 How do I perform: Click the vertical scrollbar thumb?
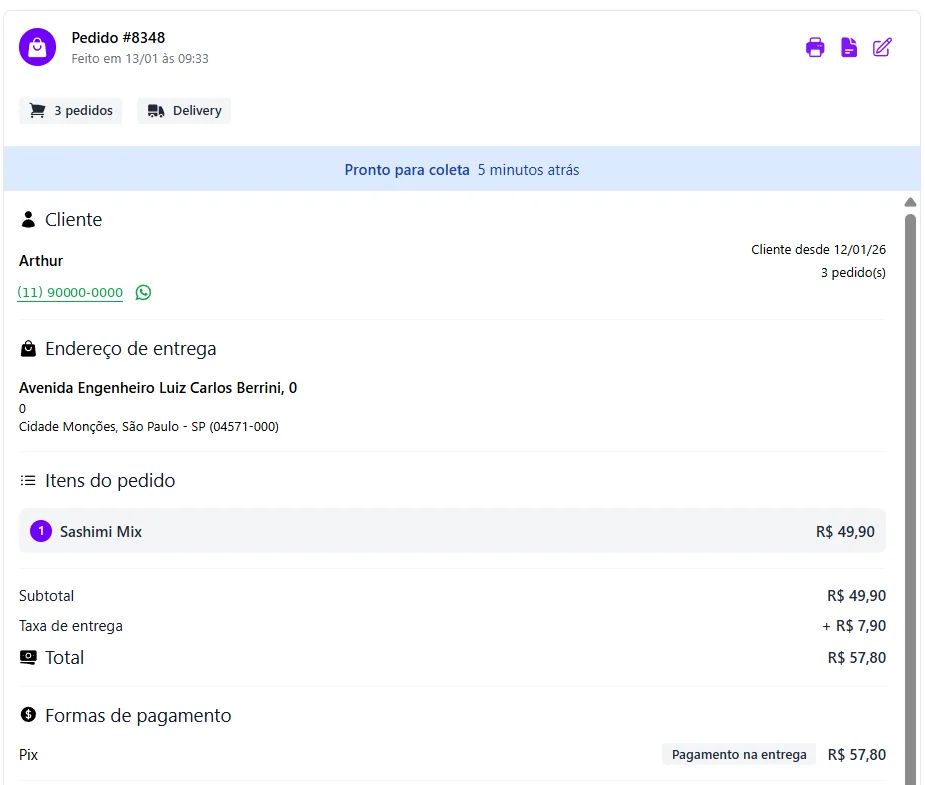tap(910, 499)
